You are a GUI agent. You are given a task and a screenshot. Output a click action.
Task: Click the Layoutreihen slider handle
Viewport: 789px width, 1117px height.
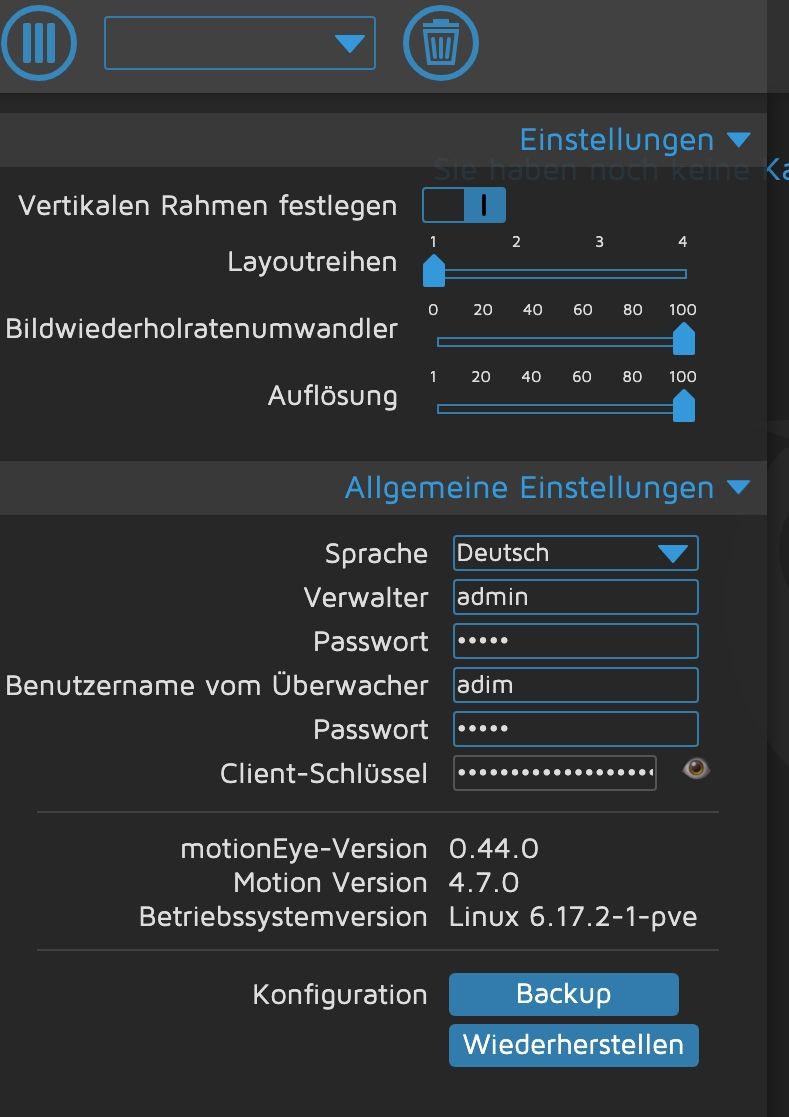(x=434, y=272)
